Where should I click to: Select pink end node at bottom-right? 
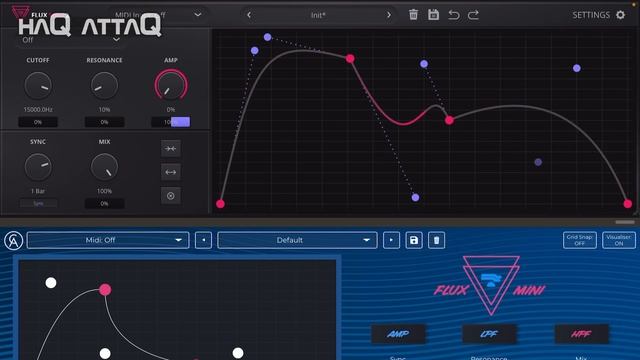click(x=628, y=204)
